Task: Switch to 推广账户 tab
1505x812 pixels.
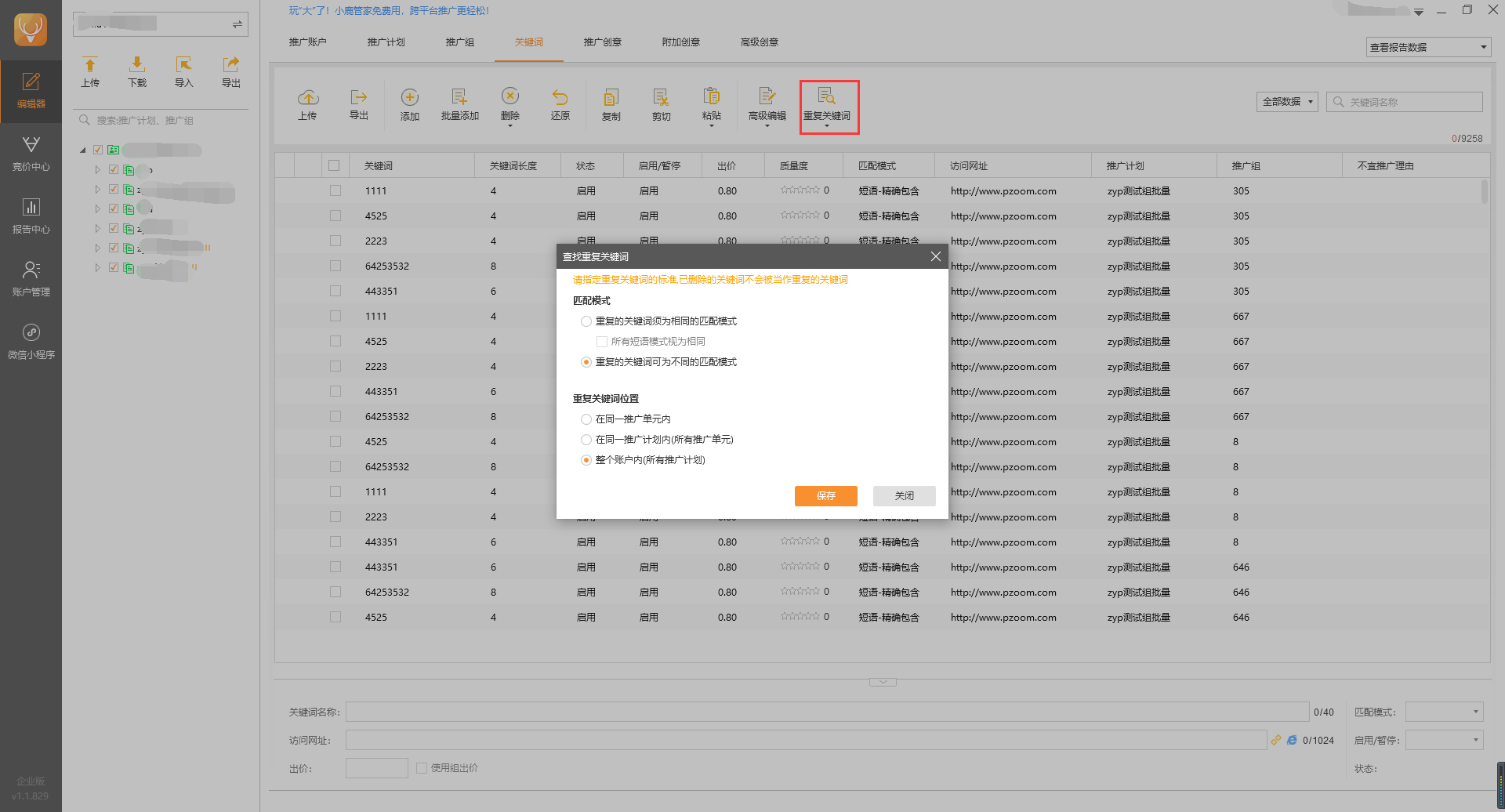Action: point(307,42)
